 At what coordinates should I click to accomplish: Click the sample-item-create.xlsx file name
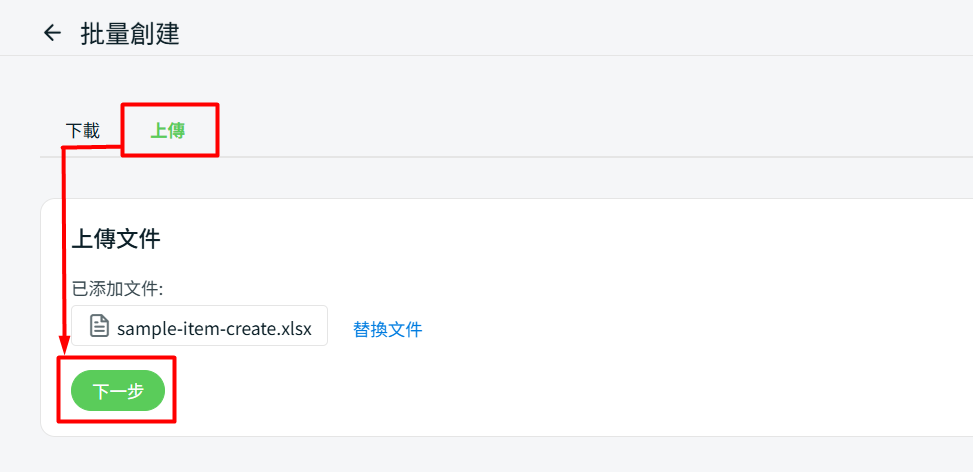[214, 327]
